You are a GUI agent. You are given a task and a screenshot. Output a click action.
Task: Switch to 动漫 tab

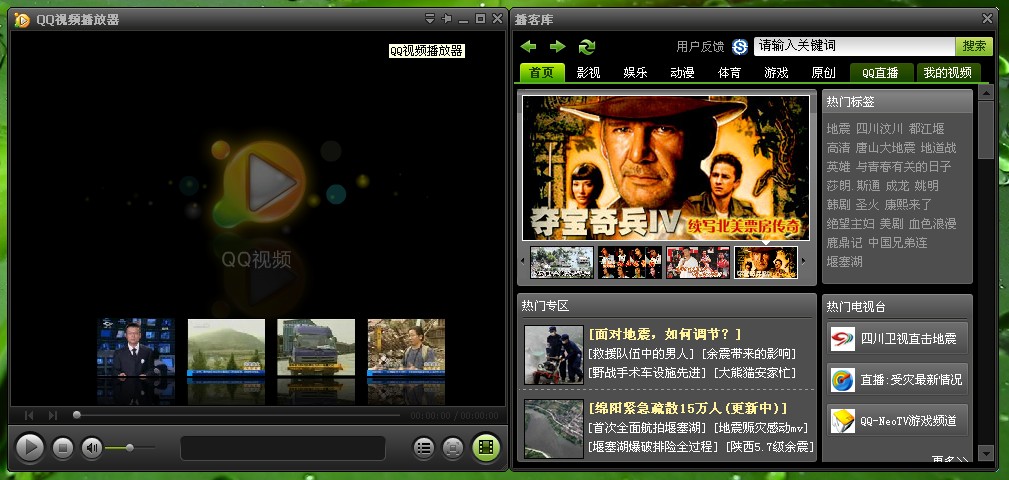click(x=682, y=73)
